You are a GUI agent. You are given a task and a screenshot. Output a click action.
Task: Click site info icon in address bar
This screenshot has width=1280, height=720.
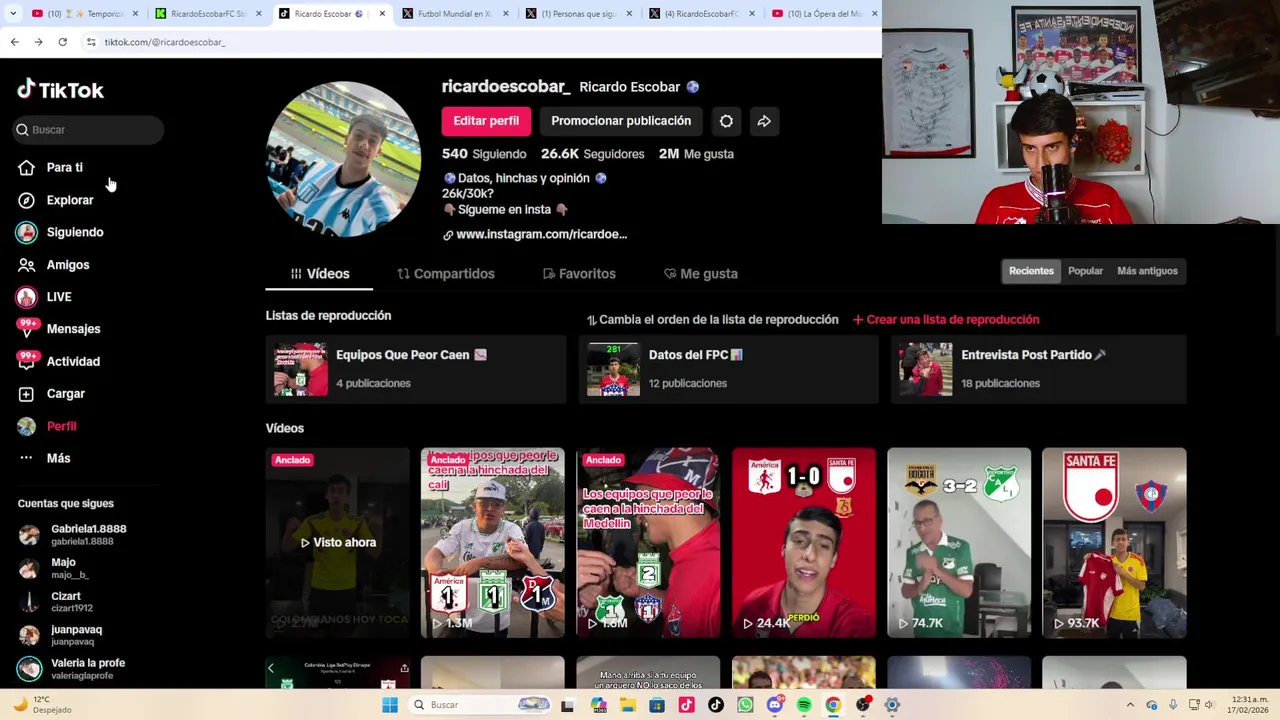click(x=91, y=42)
